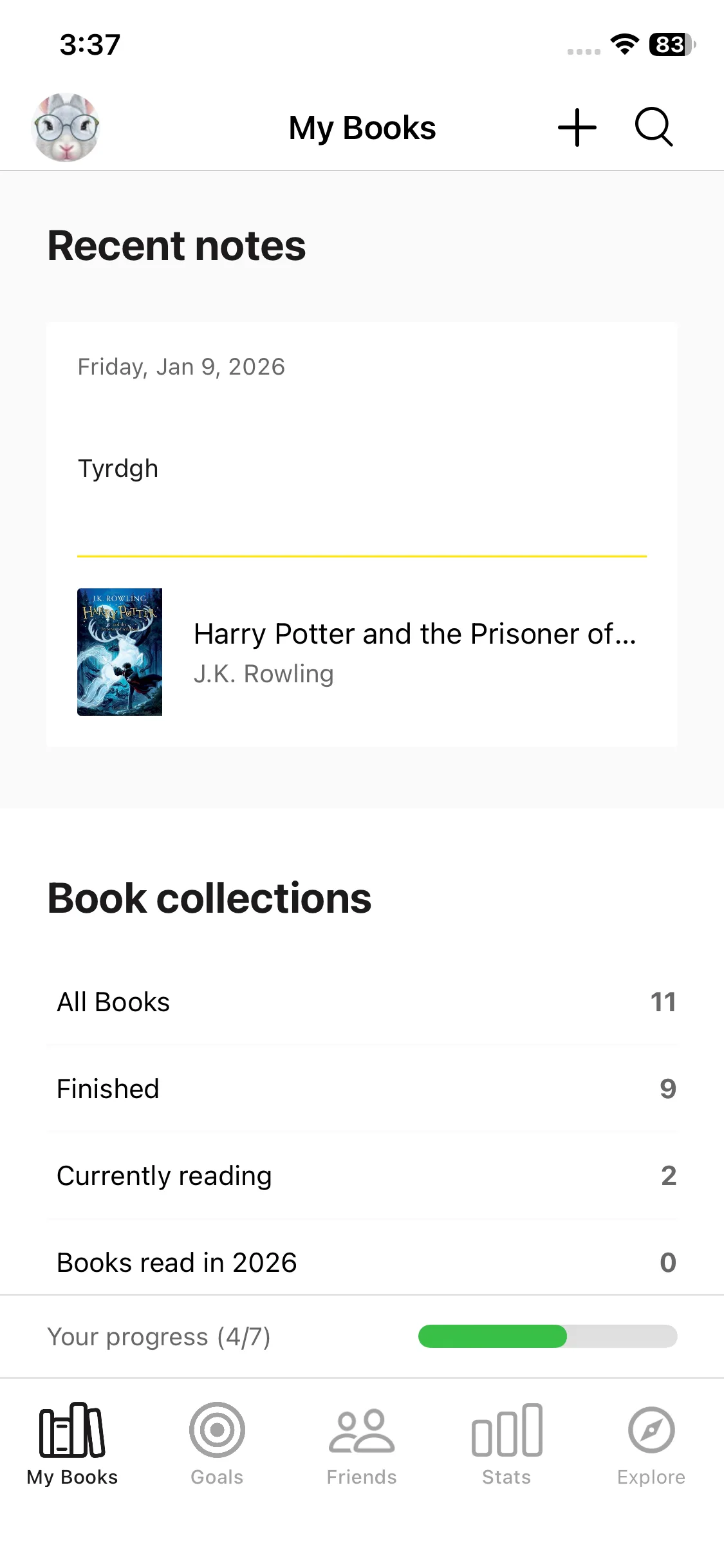Tap the green progress bar

point(547,1336)
